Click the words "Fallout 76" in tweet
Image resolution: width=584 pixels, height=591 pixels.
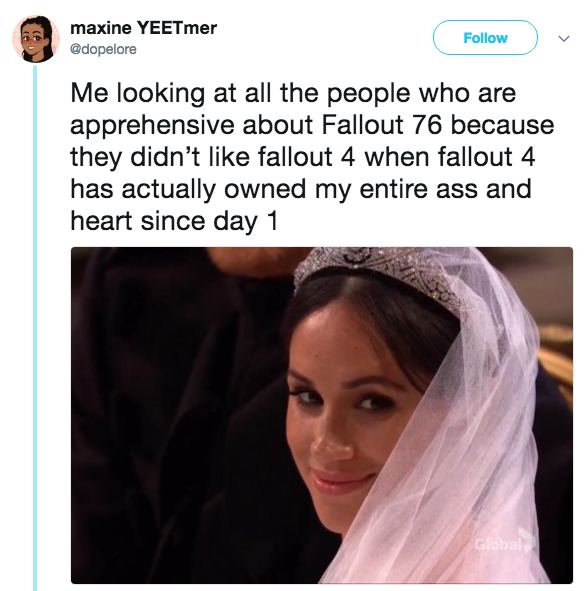coord(381,125)
